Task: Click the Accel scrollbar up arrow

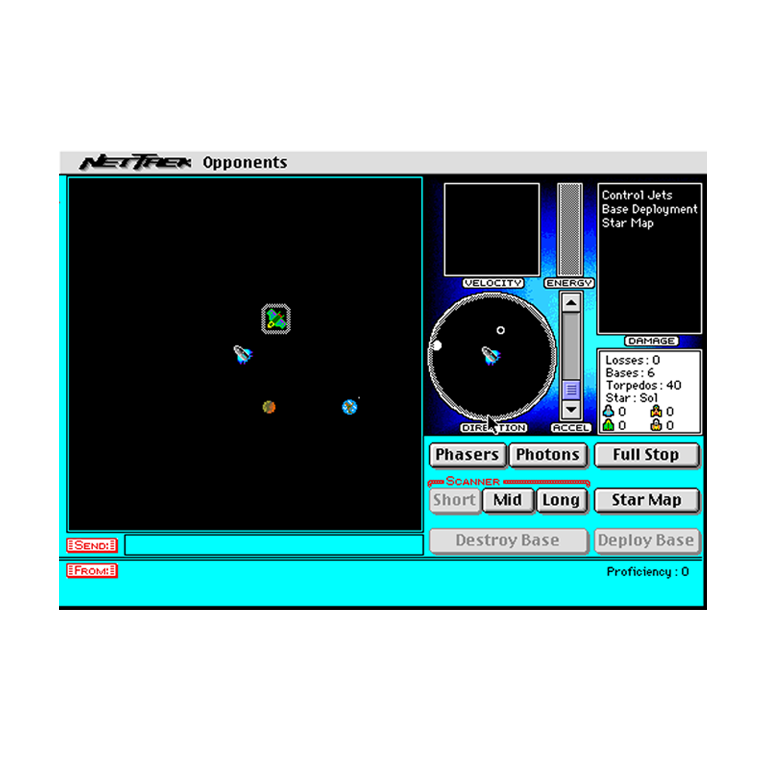Action: [571, 303]
